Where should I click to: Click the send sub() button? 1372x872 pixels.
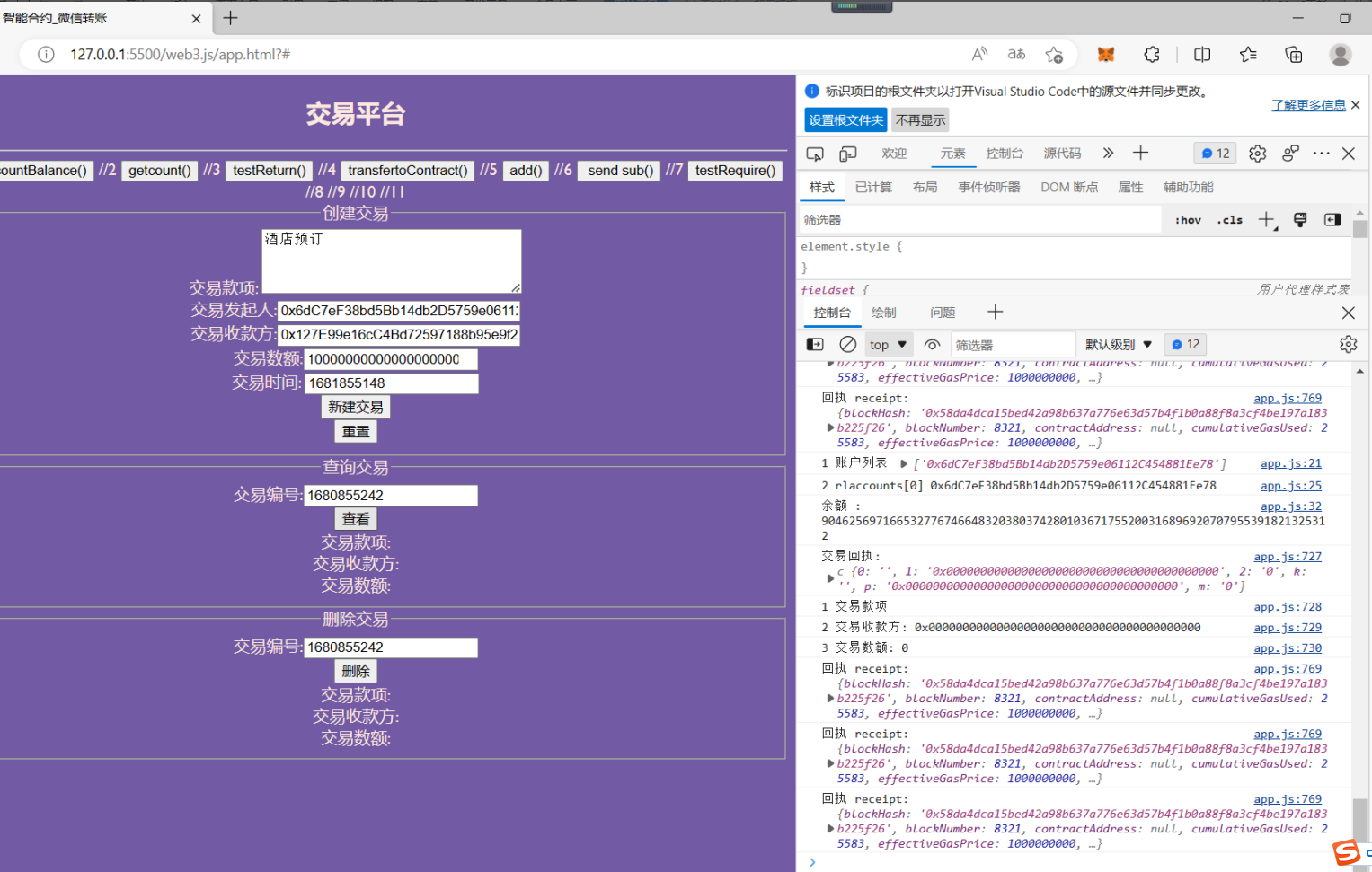(620, 170)
